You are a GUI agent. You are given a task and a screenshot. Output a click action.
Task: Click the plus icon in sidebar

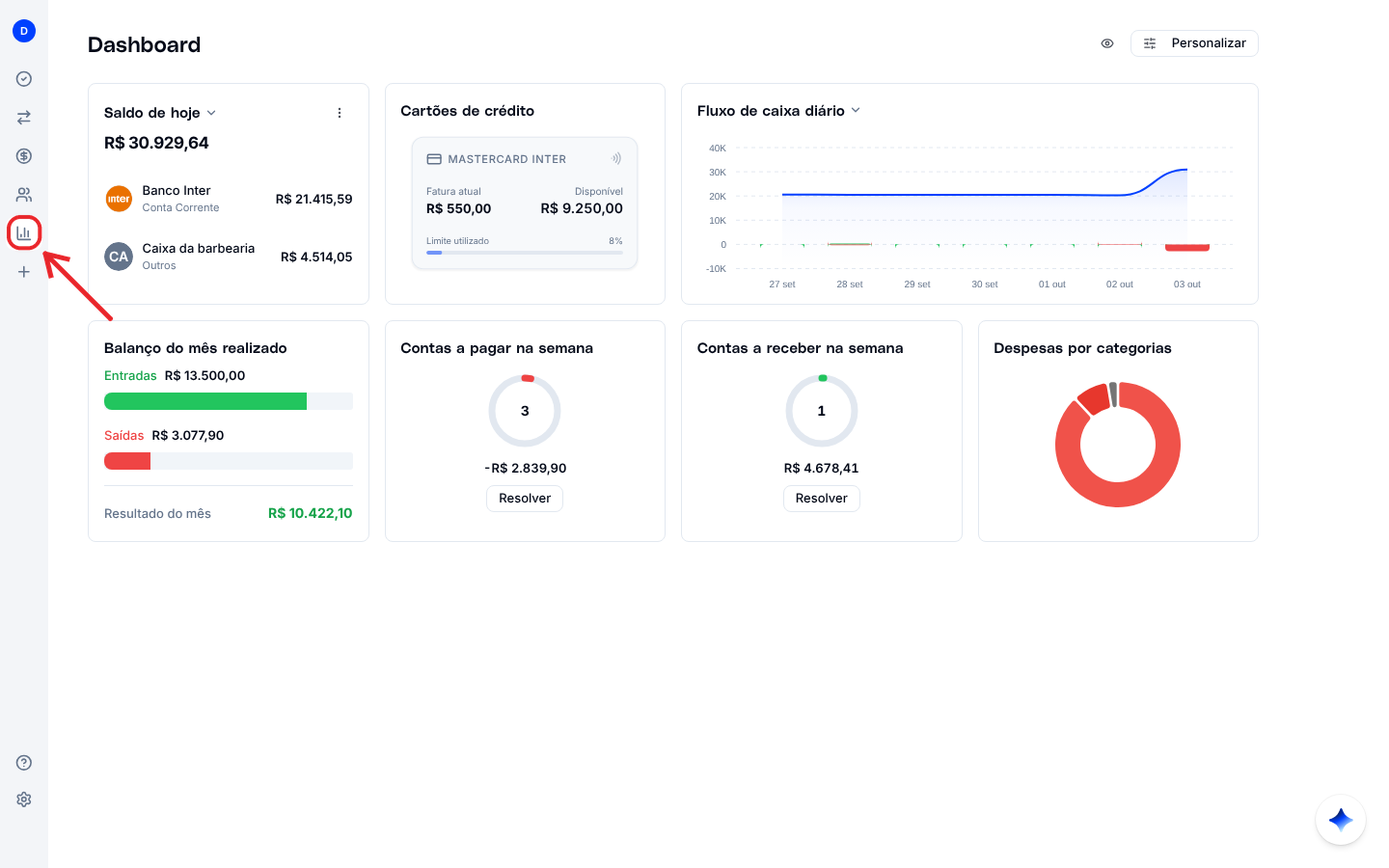tap(24, 272)
